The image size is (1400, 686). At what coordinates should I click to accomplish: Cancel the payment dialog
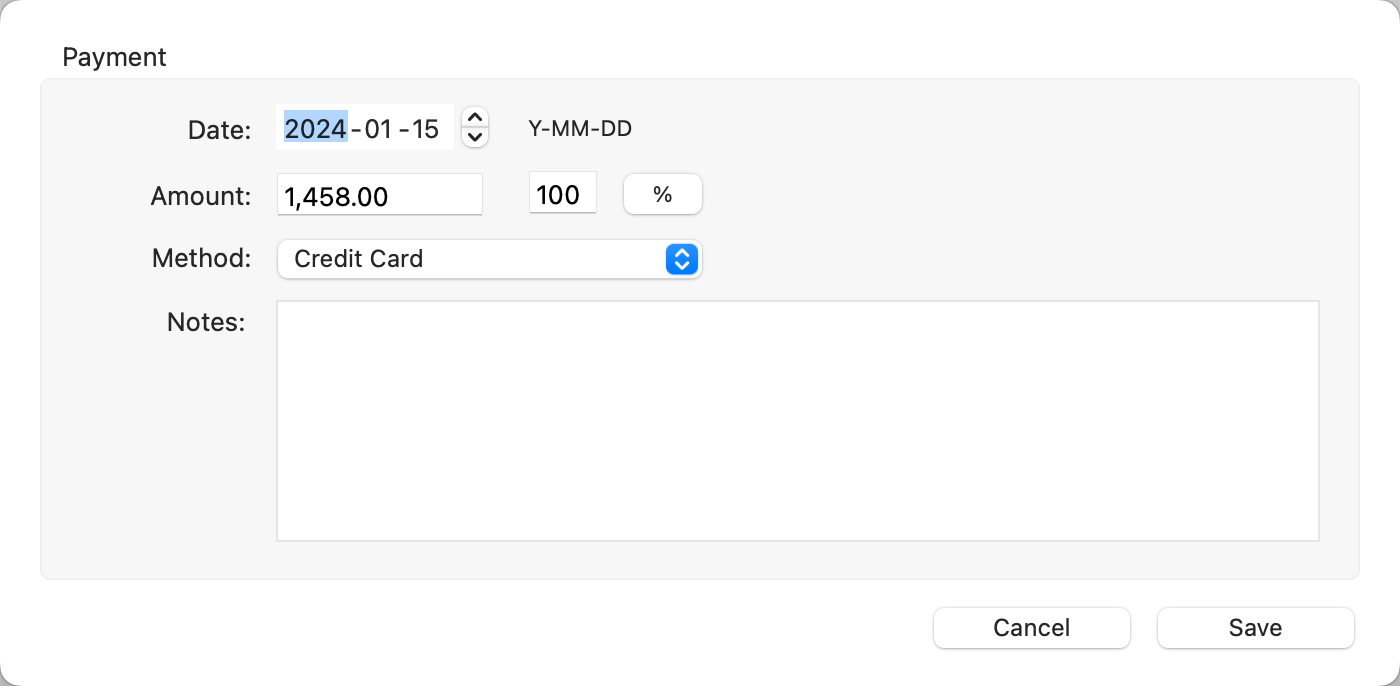click(x=1031, y=628)
